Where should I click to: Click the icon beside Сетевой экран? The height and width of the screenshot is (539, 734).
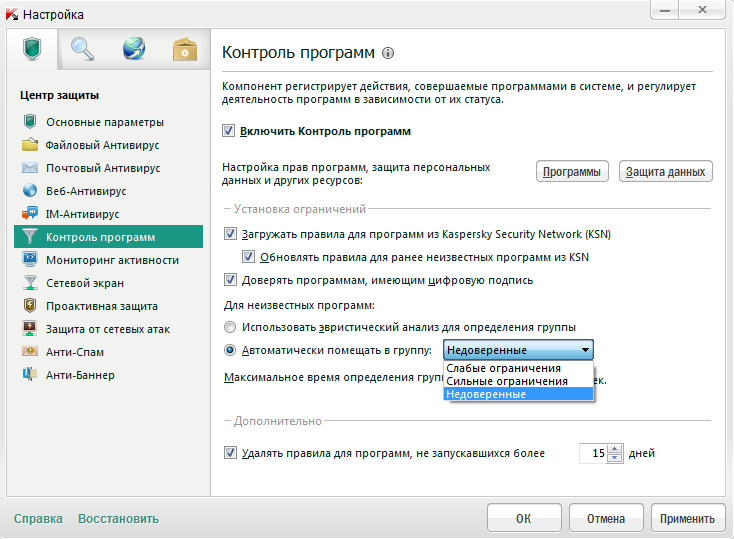(x=30, y=282)
